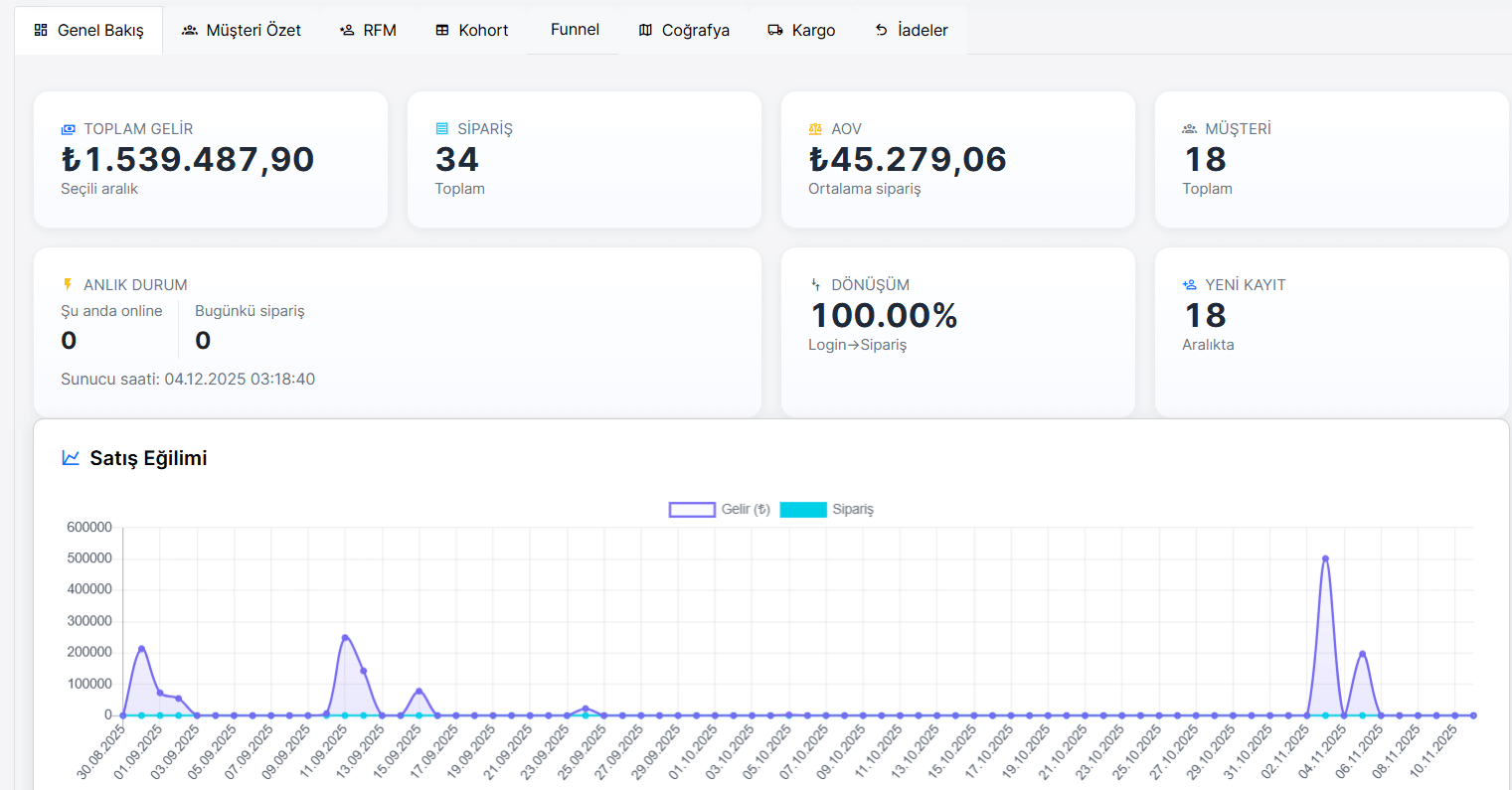Click the RFM user icon
The image size is (1512, 790).
347,30
